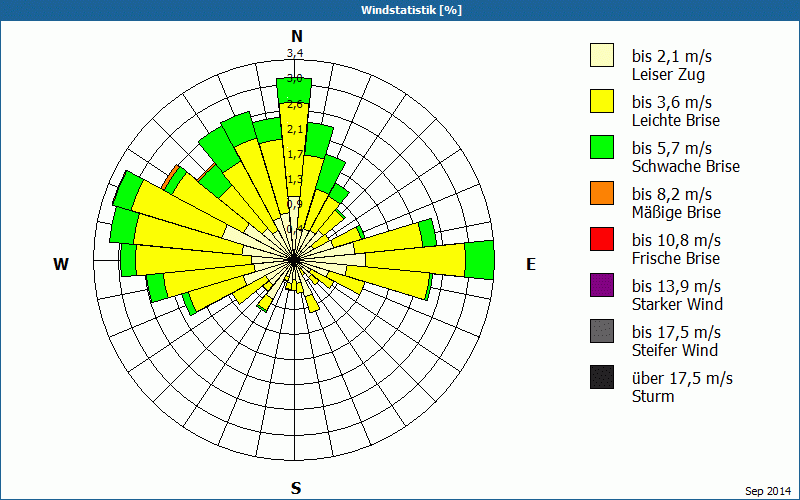Click the green tip of the east wind bar
The image size is (800, 500).
[x=480, y=260]
